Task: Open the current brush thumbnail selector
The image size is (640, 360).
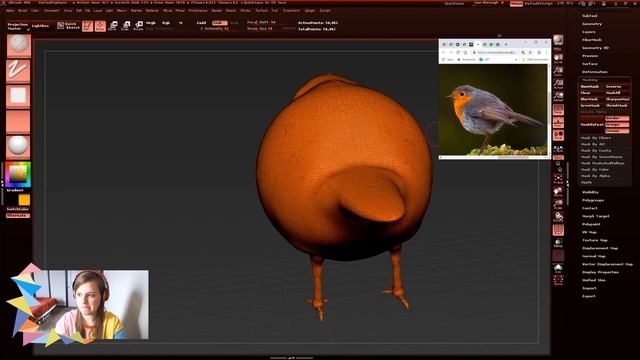Action: click(x=18, y=45)
